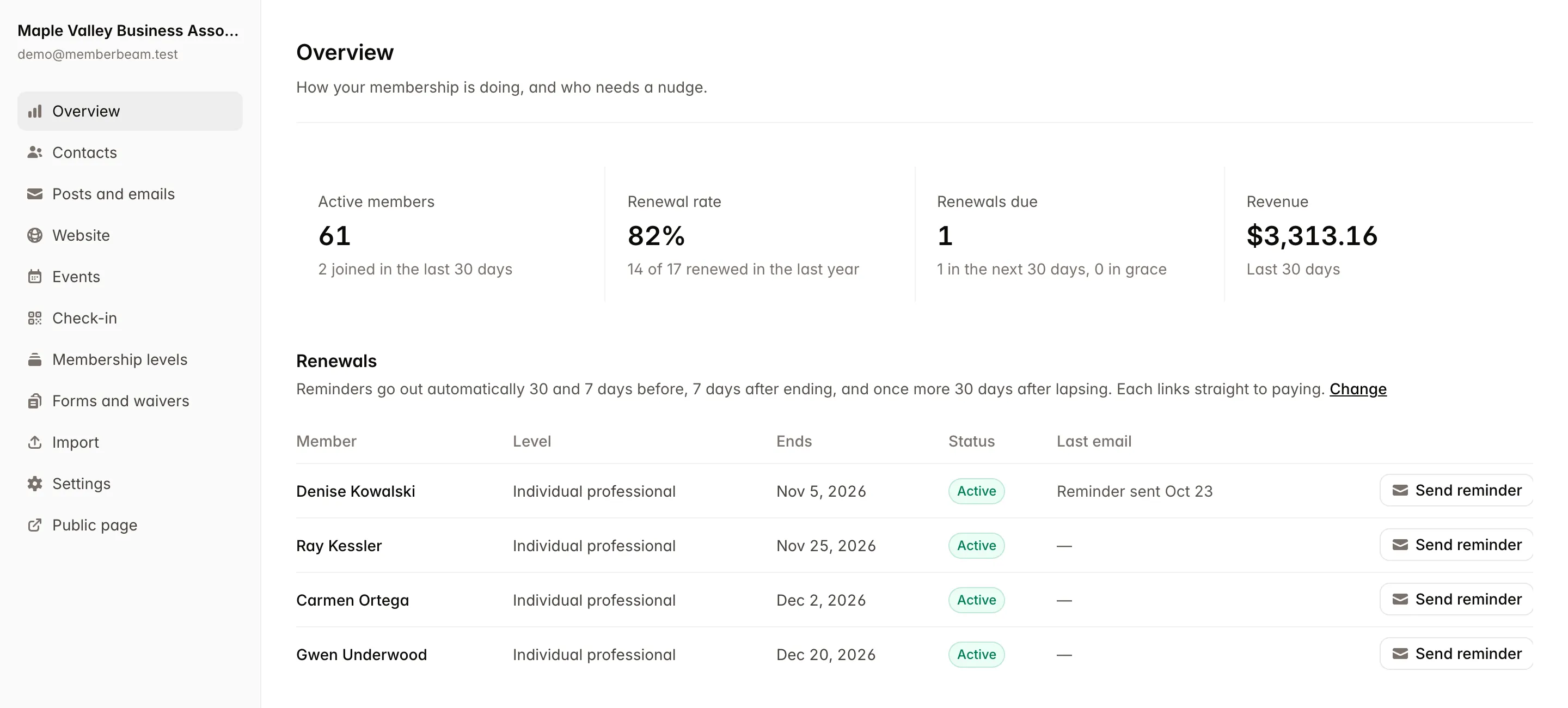Click envelope icon in Gwen Underwood's reminder button
Screen dimensions: 1568x708
pyautogui.click(x=1400, y=654)
